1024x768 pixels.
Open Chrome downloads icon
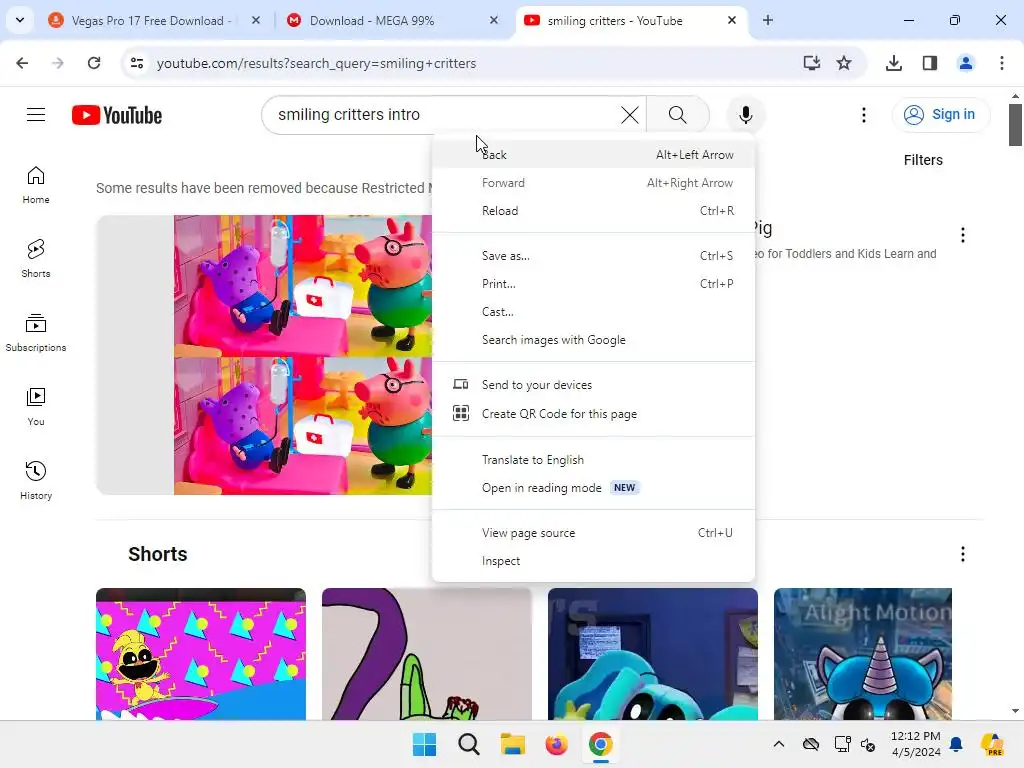click(894, 63)
